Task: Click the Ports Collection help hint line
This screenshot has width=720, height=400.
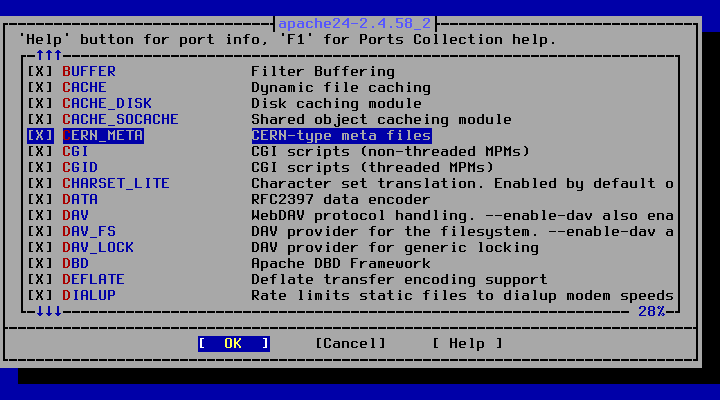Action: 287,40
